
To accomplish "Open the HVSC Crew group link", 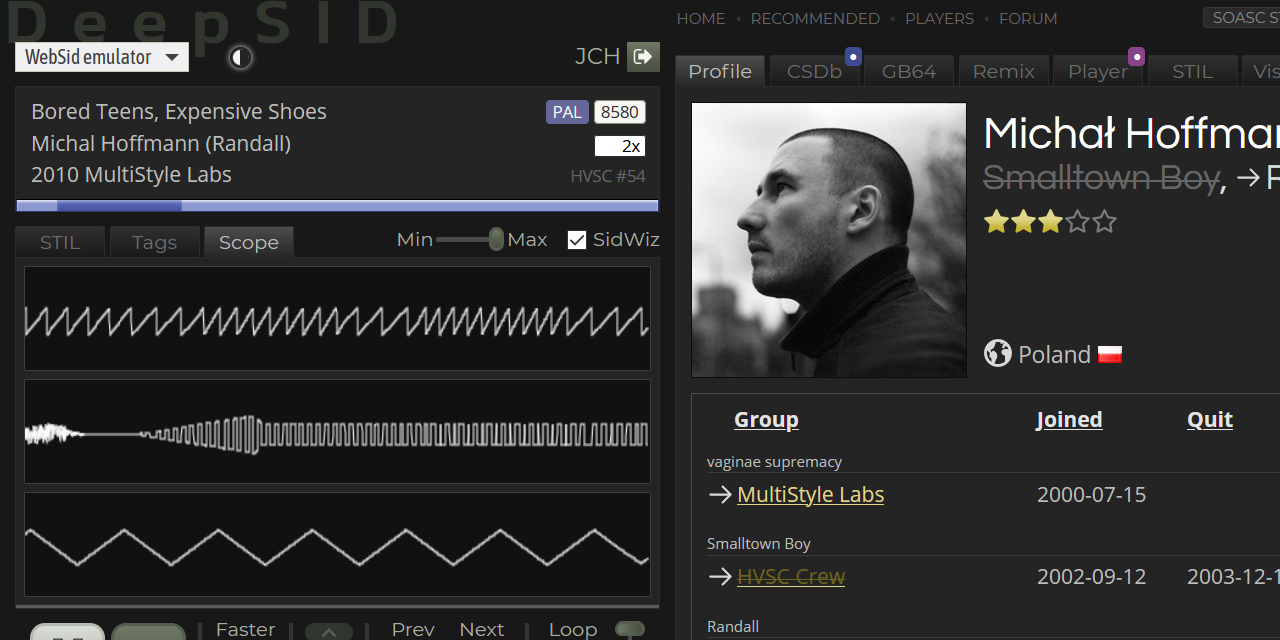I will 791,577.
